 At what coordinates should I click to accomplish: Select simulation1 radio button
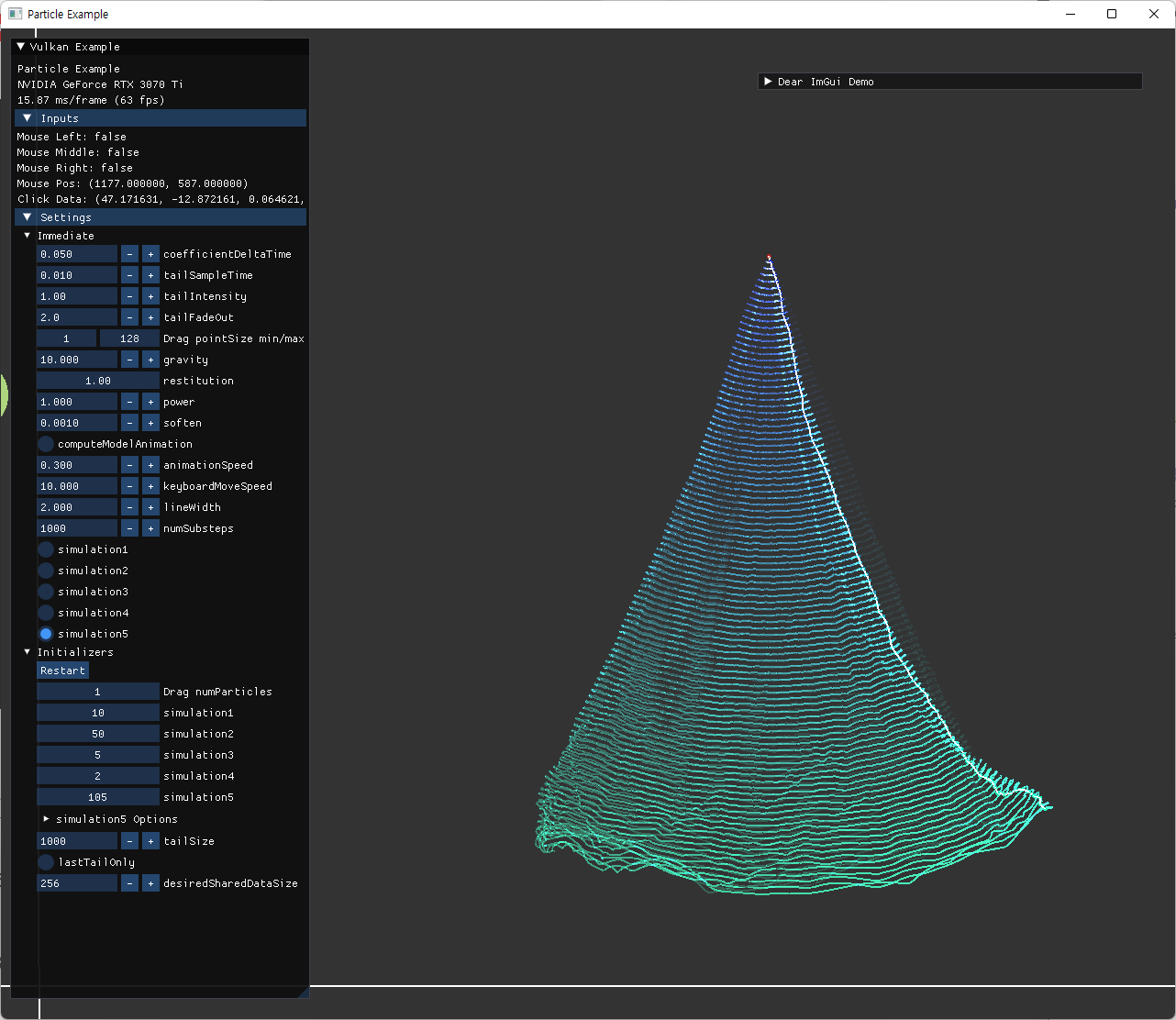46,549
